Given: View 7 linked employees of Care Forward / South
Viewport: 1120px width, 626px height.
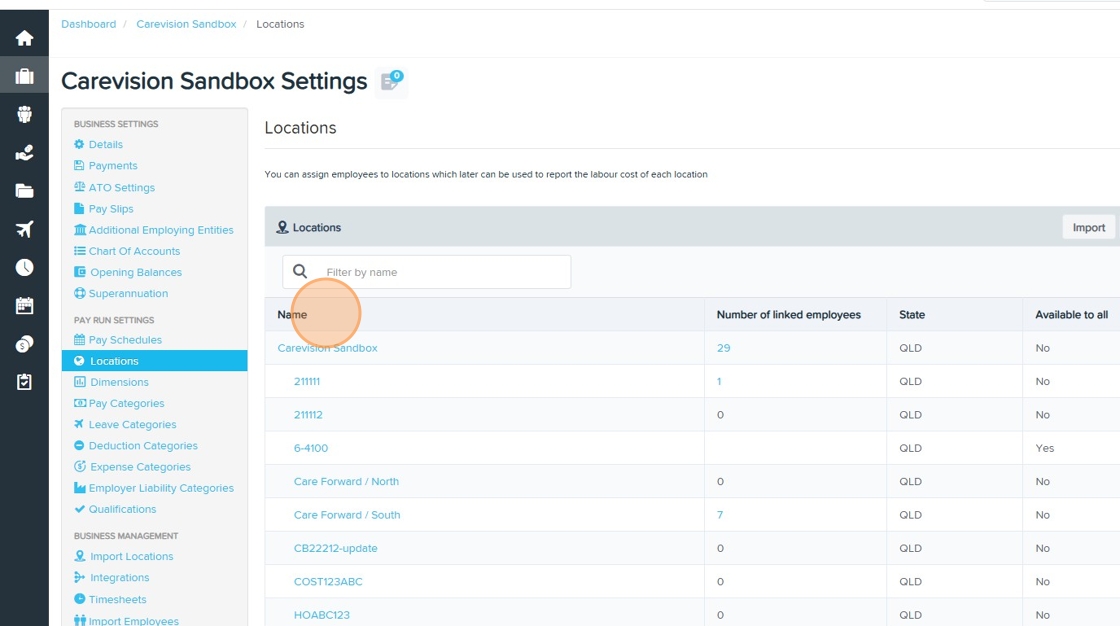Looking at the screenshot, I should tap(720, 515).
